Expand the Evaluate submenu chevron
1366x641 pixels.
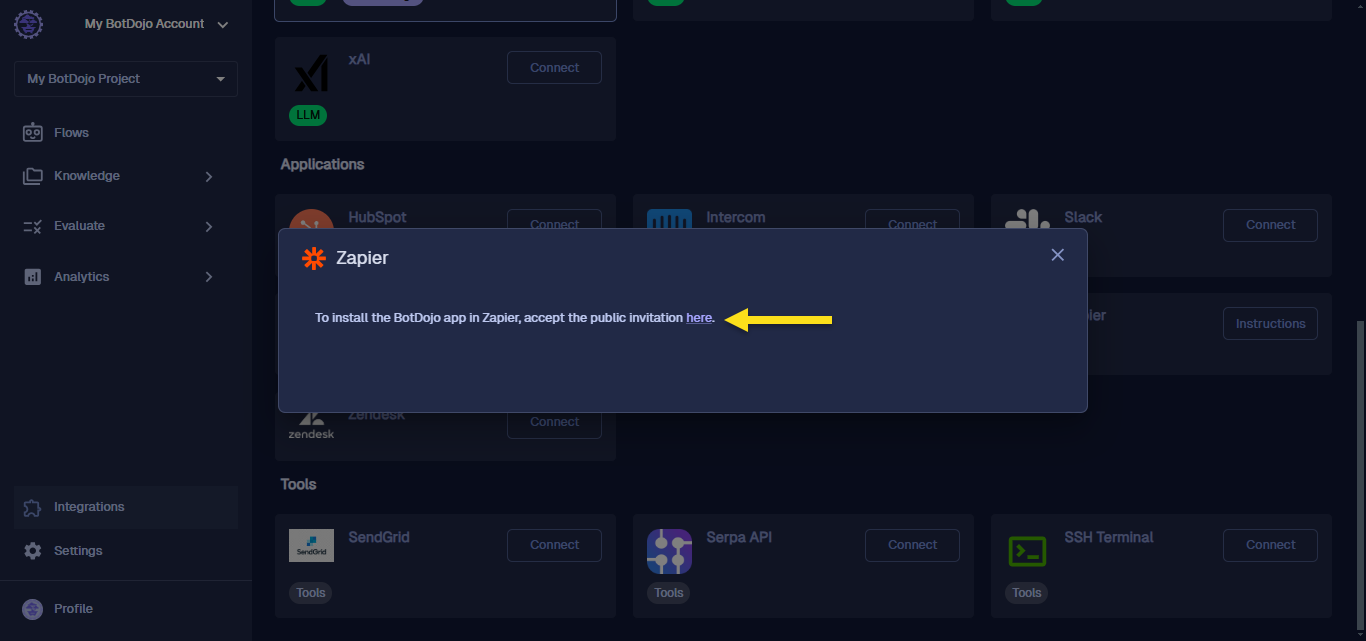tap(209, 227)
